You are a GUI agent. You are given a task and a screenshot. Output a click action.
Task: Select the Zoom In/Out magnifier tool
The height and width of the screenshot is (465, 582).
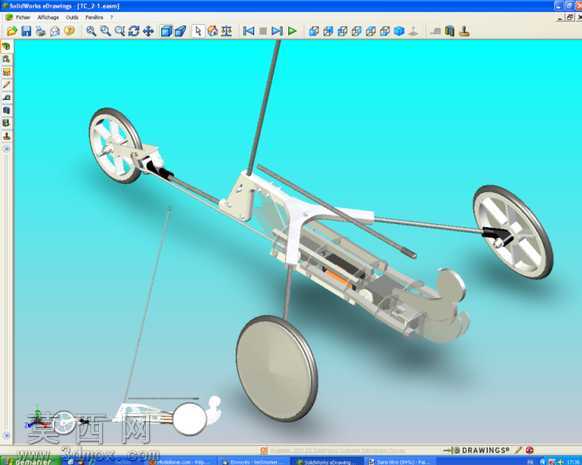pos(120,31)
